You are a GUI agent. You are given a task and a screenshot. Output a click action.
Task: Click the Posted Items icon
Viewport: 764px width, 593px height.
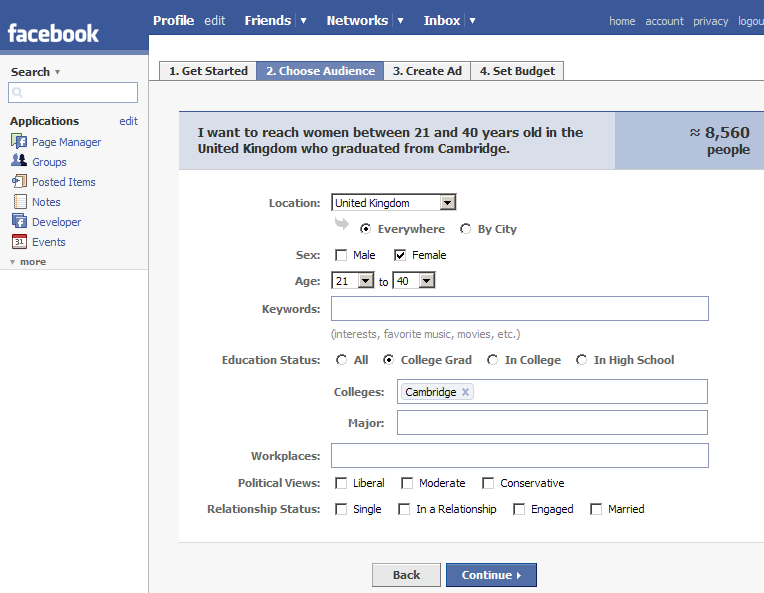tap(19, 181)
